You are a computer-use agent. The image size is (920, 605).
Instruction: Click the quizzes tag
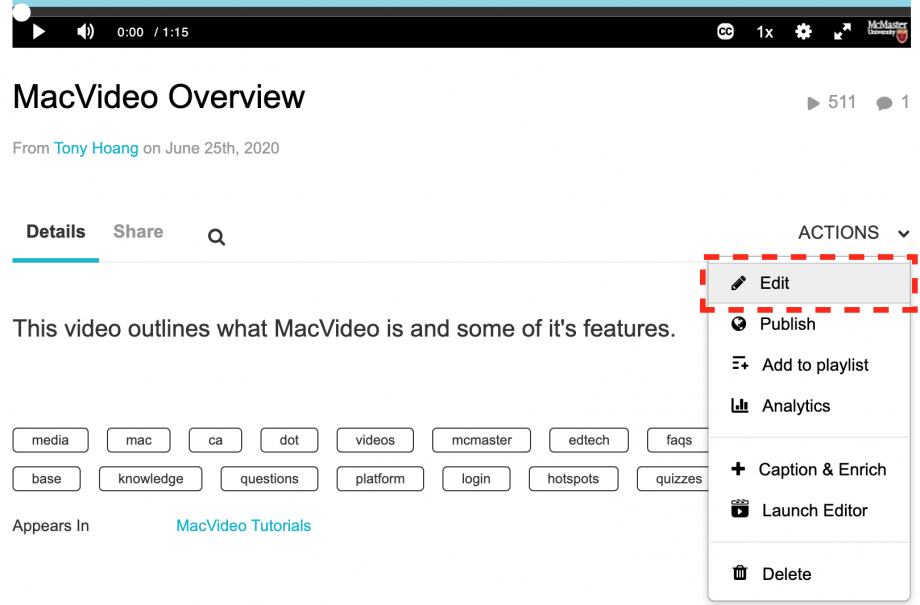point(674,479)
